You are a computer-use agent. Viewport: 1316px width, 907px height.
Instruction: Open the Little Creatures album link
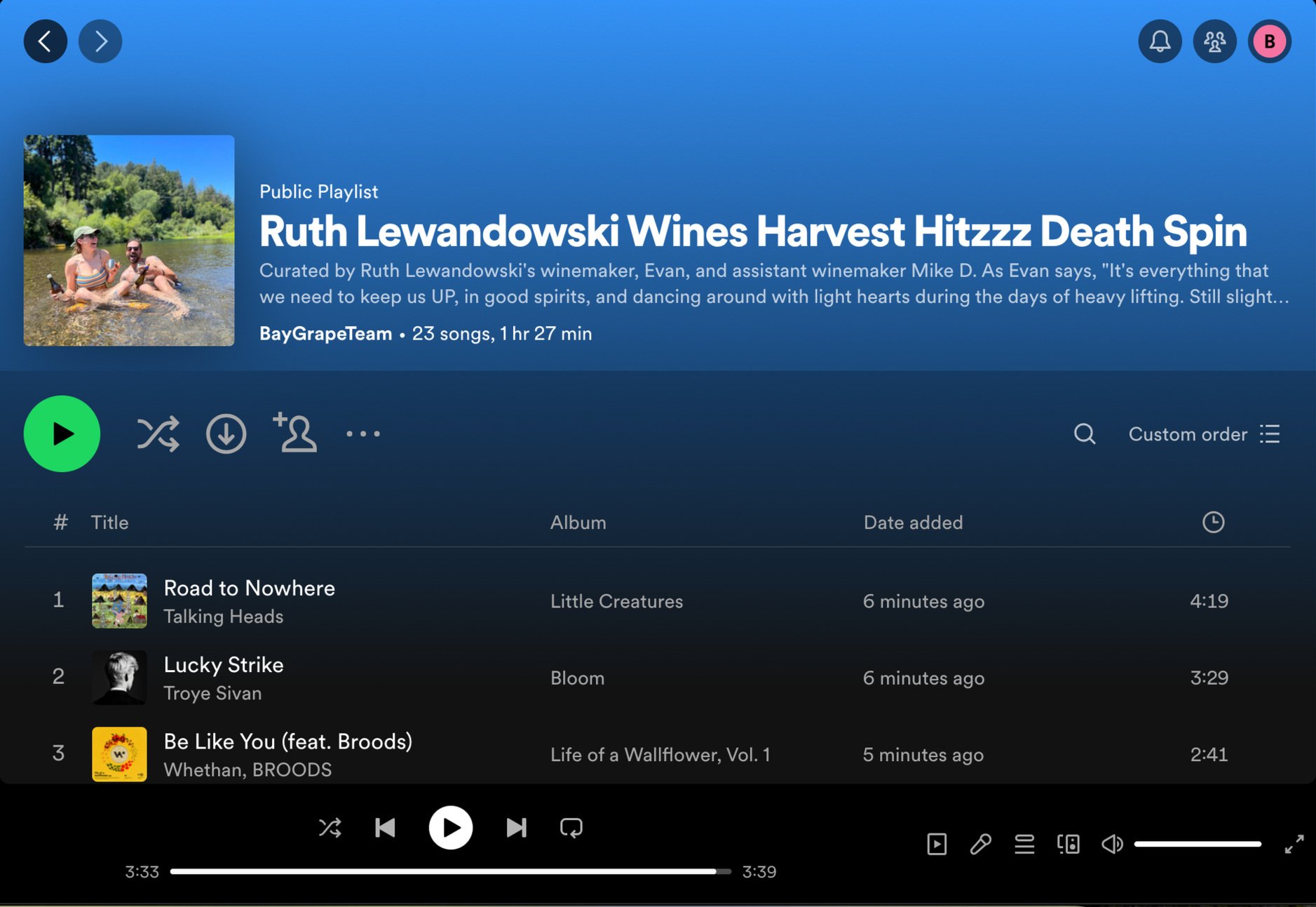[616, 601]
